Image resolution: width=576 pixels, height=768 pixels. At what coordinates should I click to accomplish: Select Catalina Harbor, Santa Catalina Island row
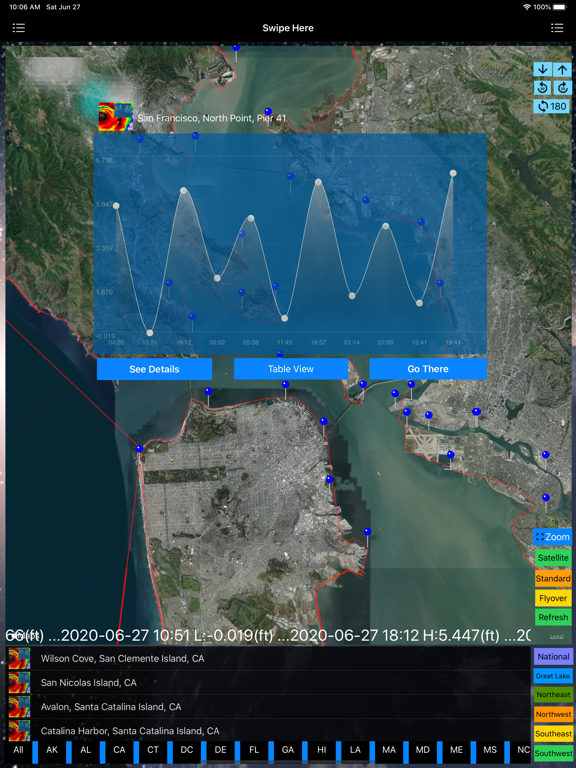click(268, 730)
